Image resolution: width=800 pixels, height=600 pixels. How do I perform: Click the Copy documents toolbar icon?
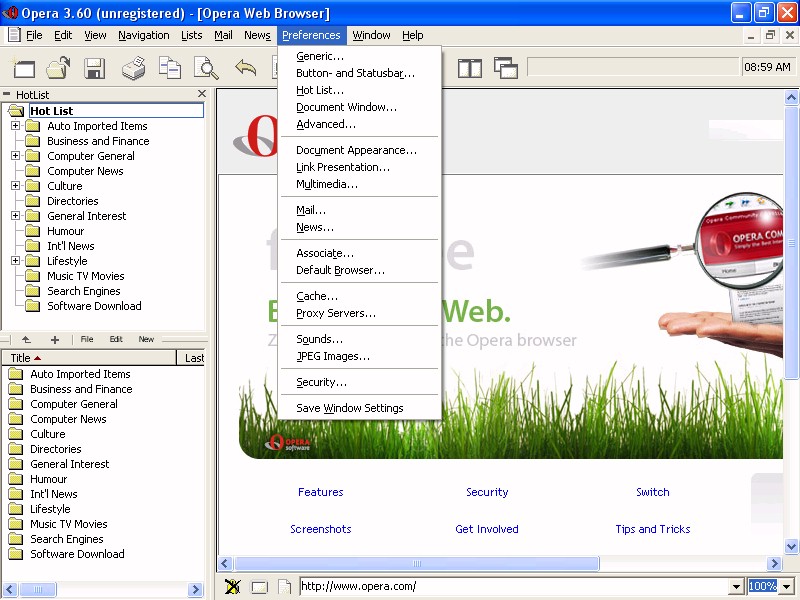[x=170, y=68]
